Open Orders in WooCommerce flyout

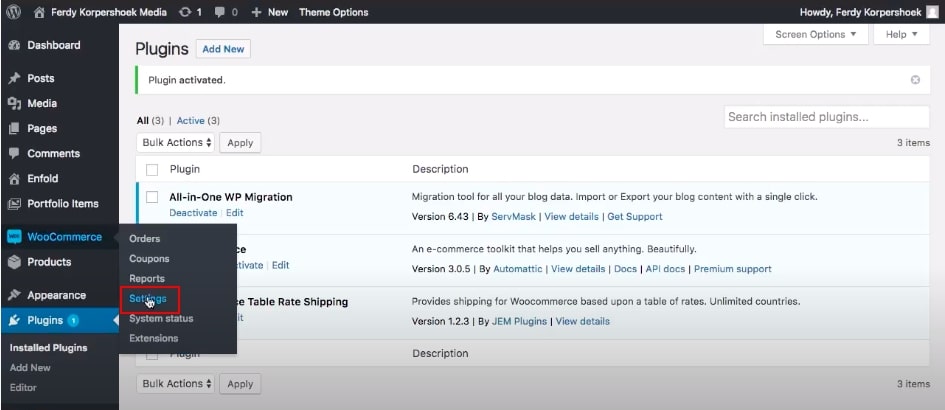(x=145, y=239)
